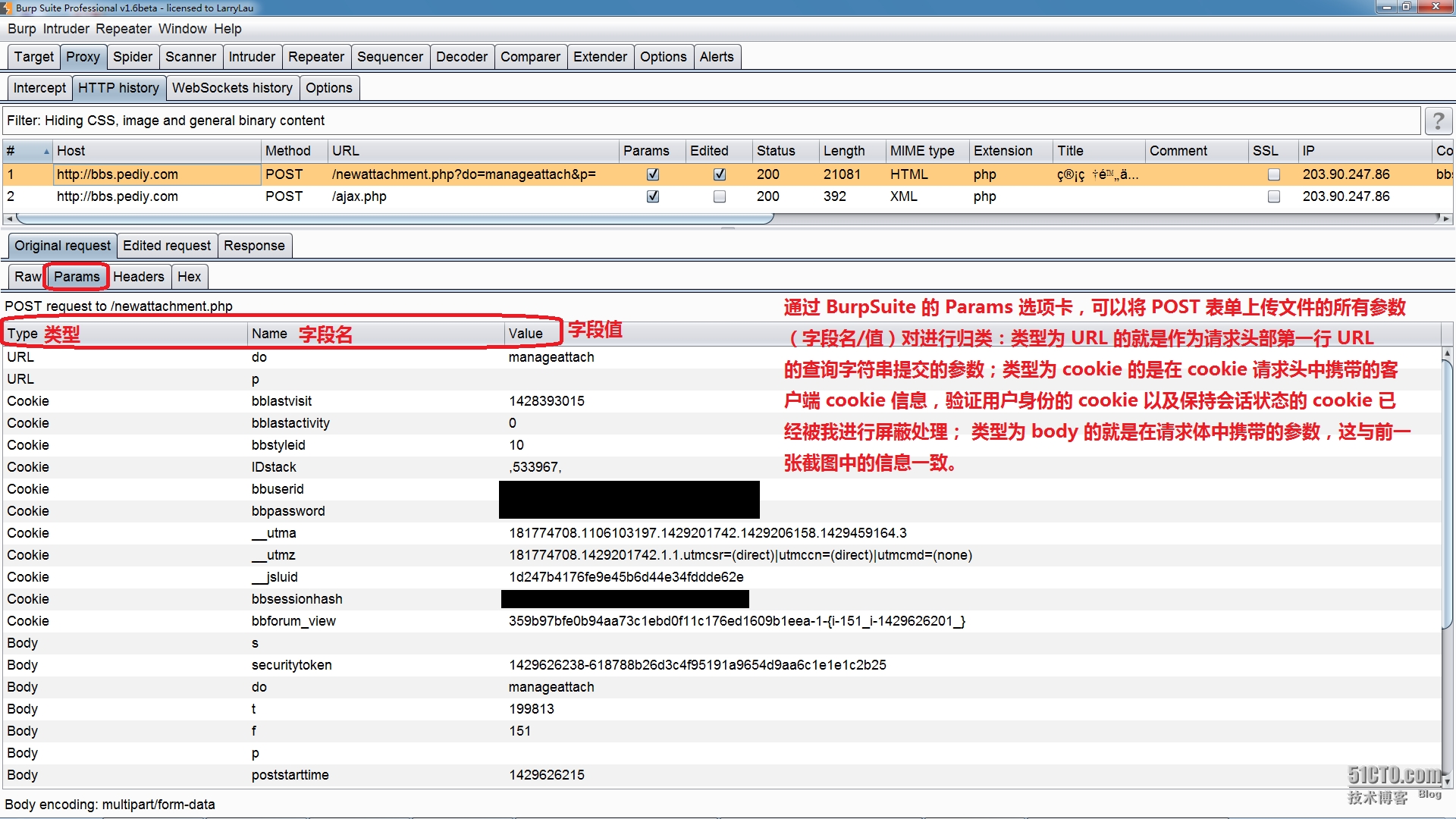Select the bblastvisit cookie row

722,401
